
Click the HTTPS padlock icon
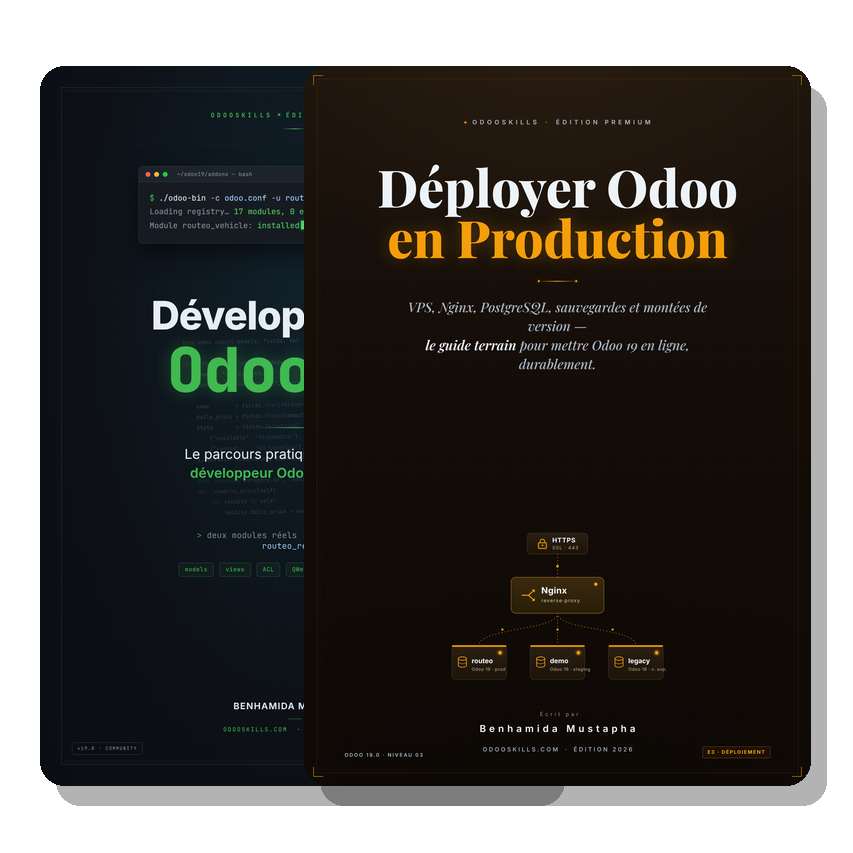click(542, 543)
